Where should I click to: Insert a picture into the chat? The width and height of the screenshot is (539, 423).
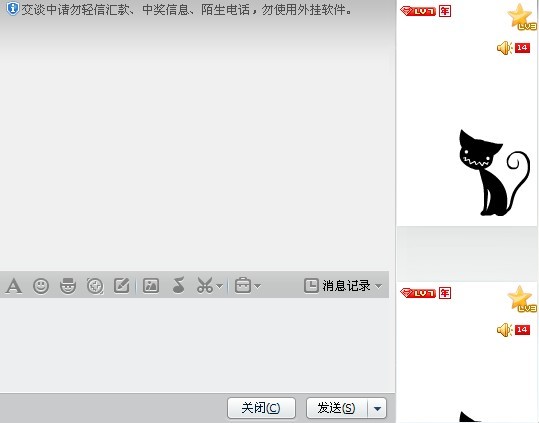pyautogui.click(x=151, y=286)
